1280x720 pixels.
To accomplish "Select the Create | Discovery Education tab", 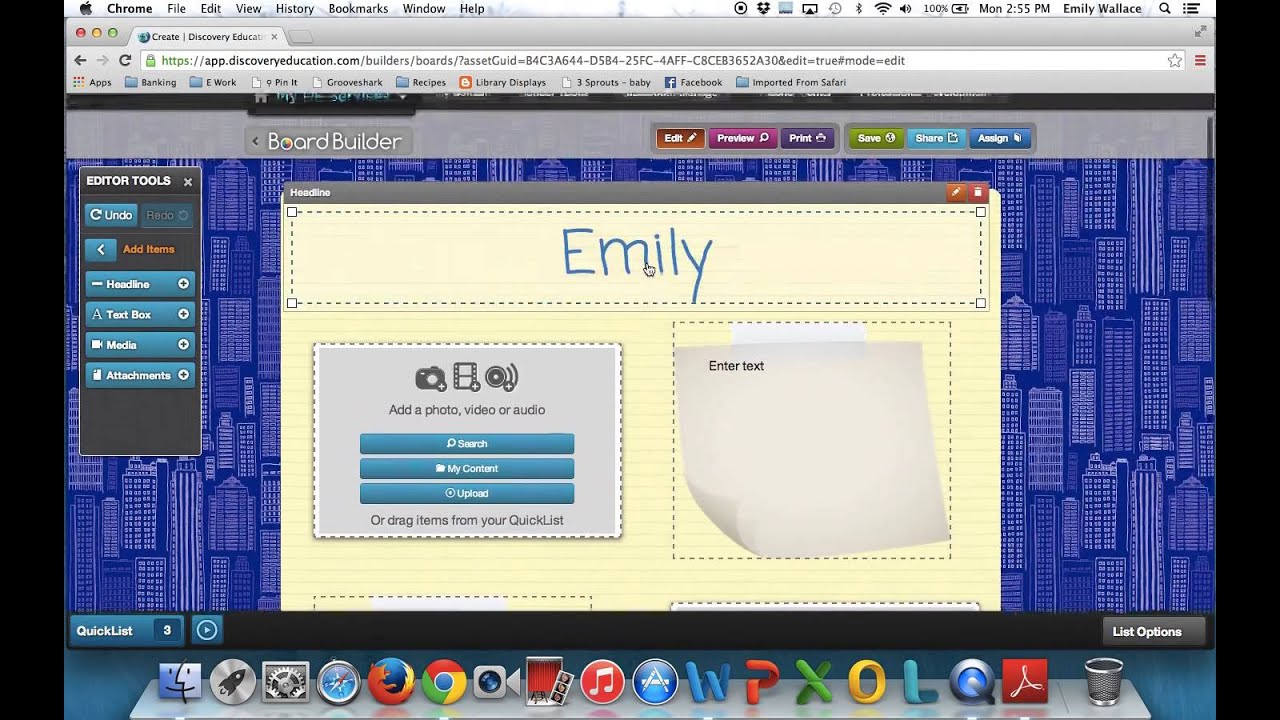I will click(208, 37).
